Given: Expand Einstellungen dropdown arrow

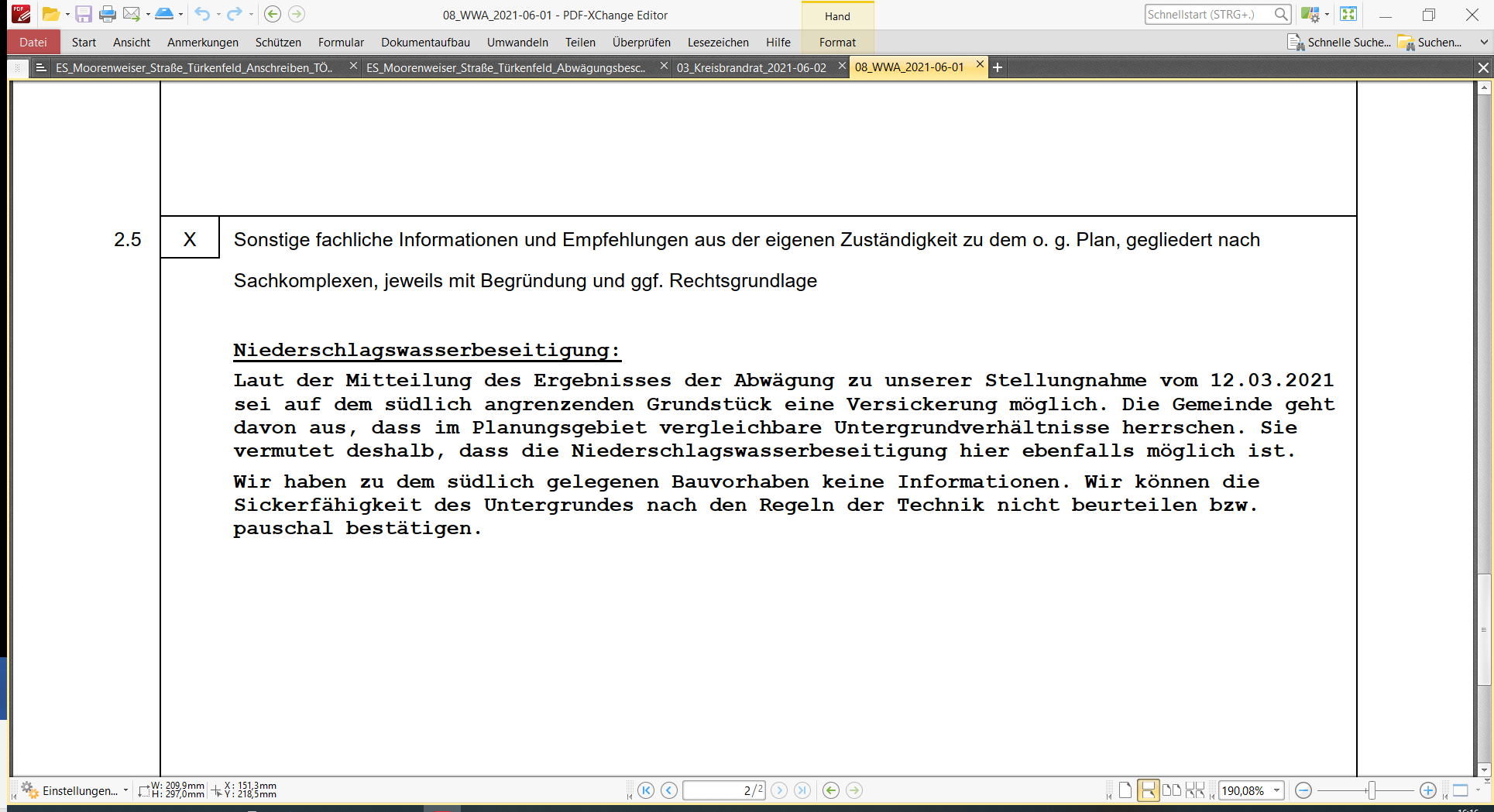Looking at the screenshot, I should (125, 790).
